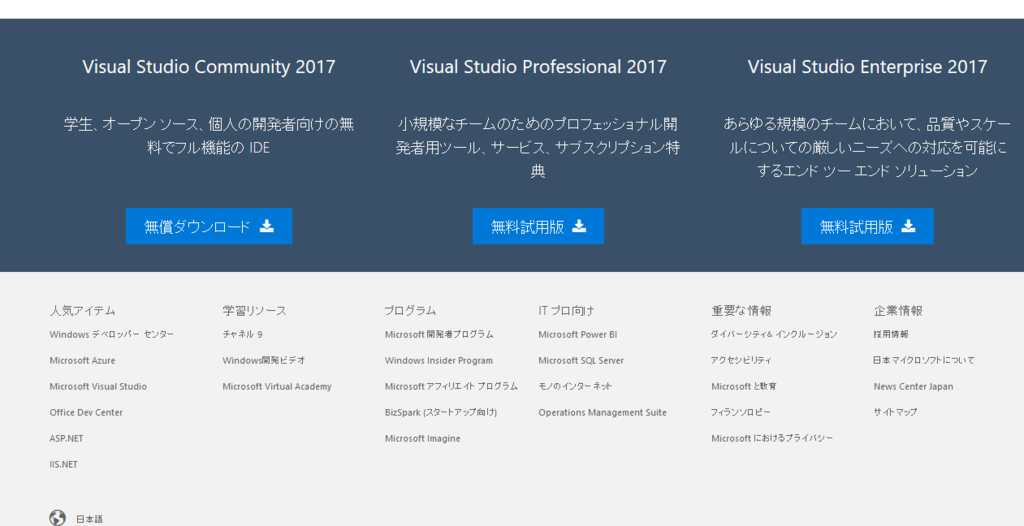Click the Community description starting 学生、オープン ソース
The height and width of the screenshot is (526, 1024).
click(209, 136)
